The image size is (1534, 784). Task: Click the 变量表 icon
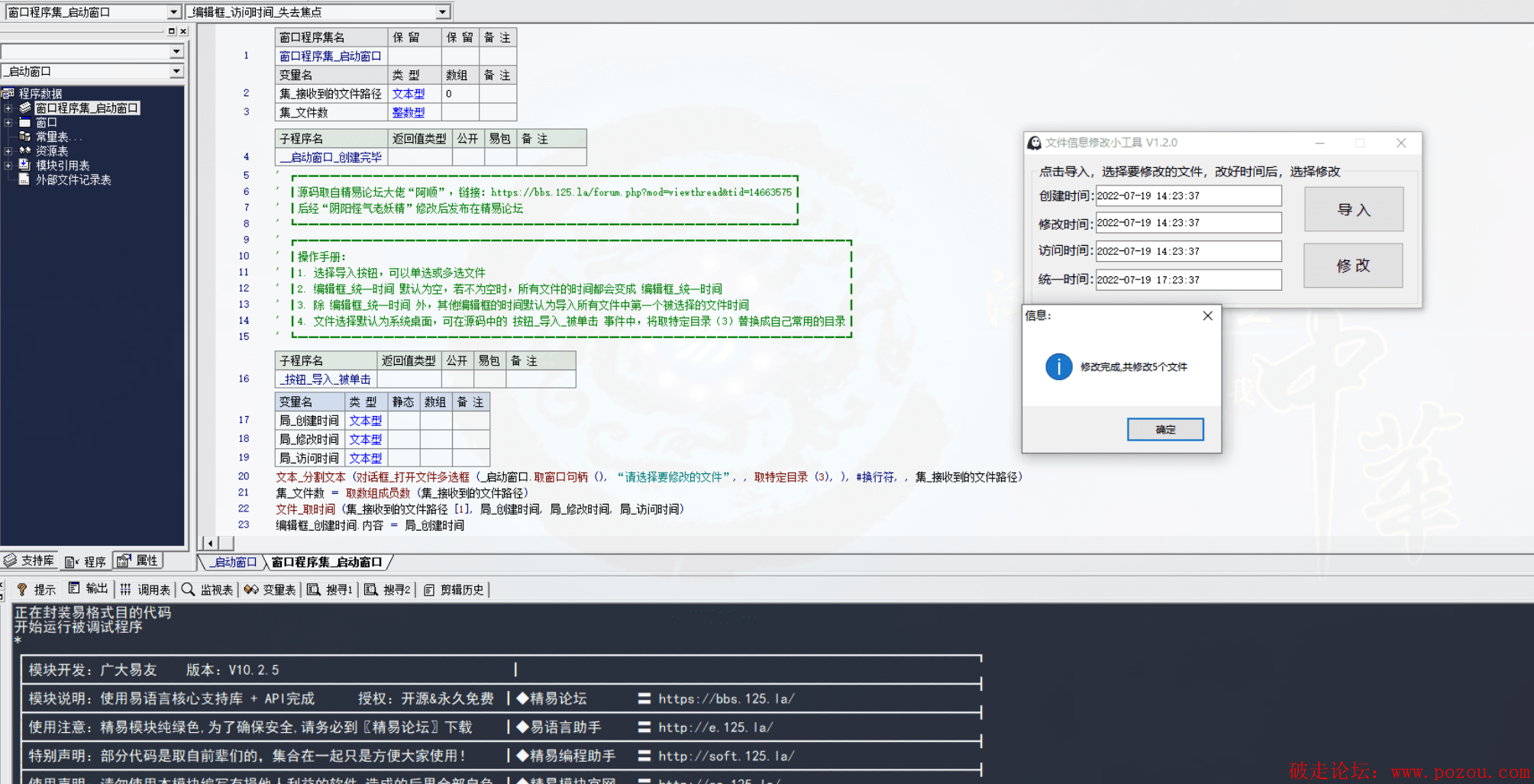(x=250, y=589)
